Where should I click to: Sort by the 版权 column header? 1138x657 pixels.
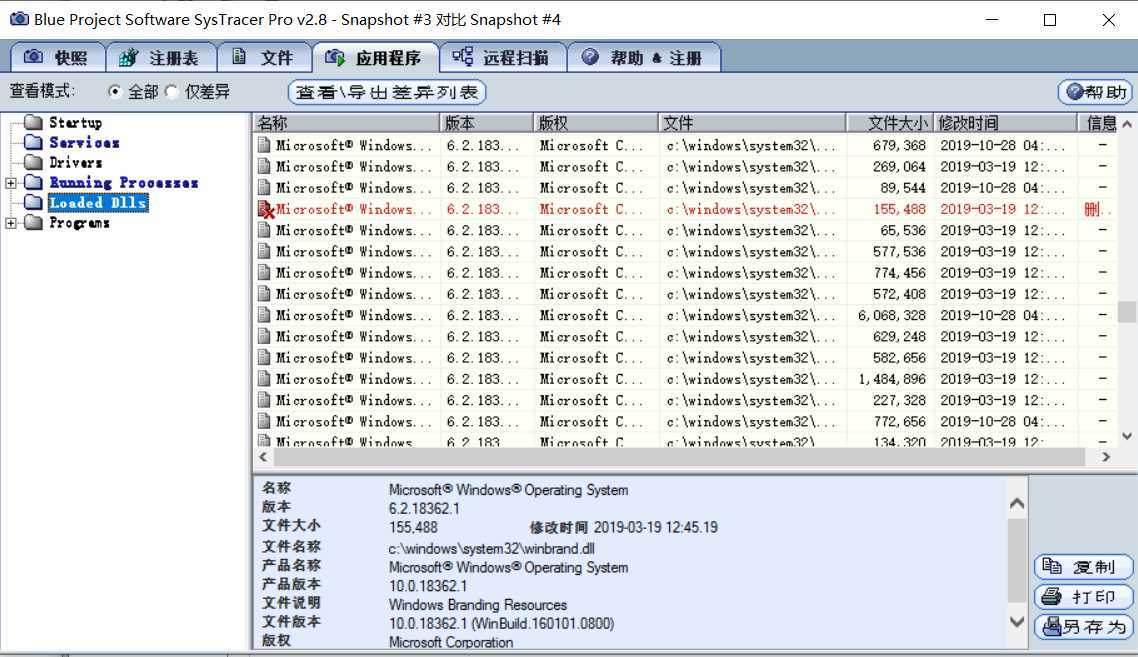pyautogui.click(x=596, y=123)
